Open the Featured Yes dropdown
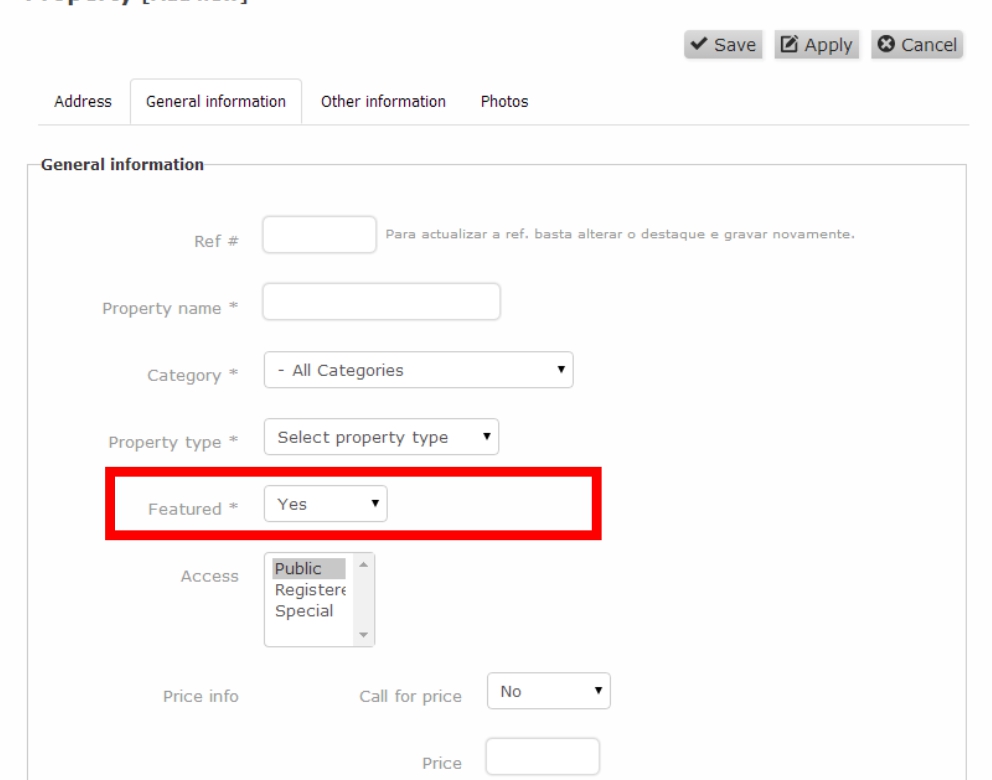 [325, 504]
